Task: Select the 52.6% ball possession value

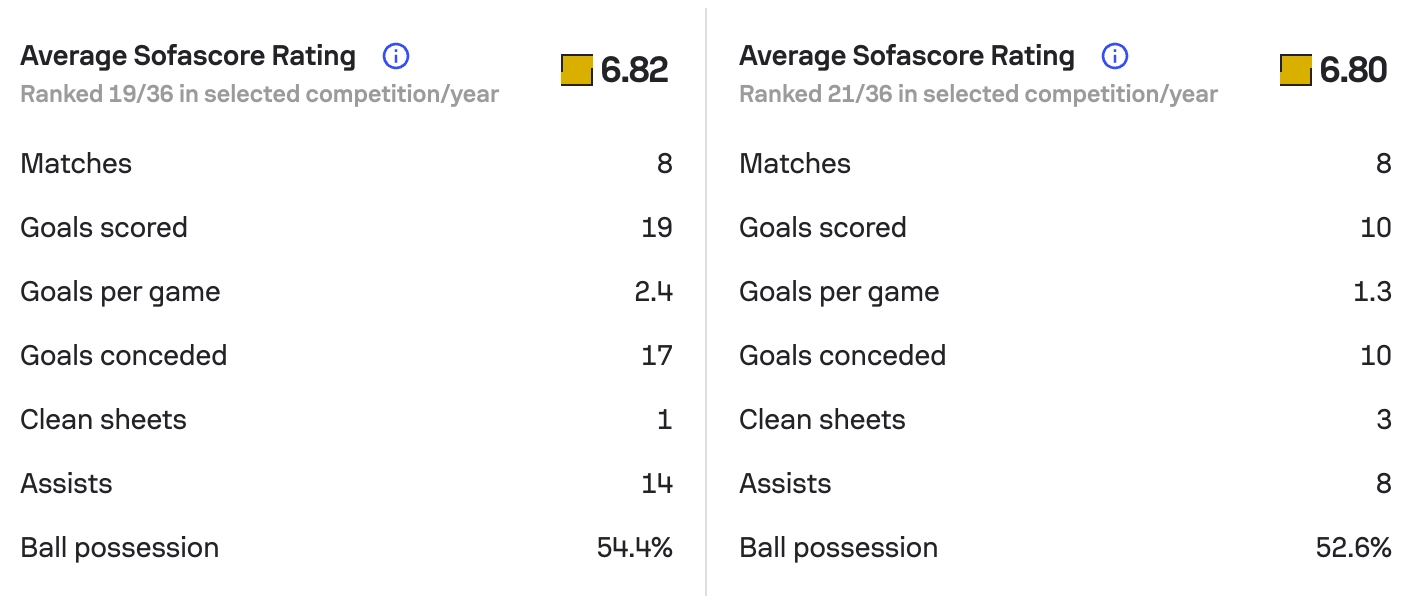Action: (x=1354, y=548)
